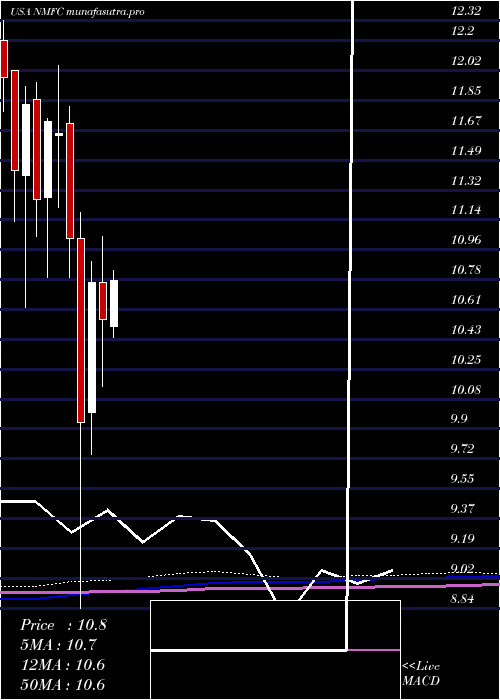Click the 10.96 price axis label
Screen dimensions: 500x700
466,240
